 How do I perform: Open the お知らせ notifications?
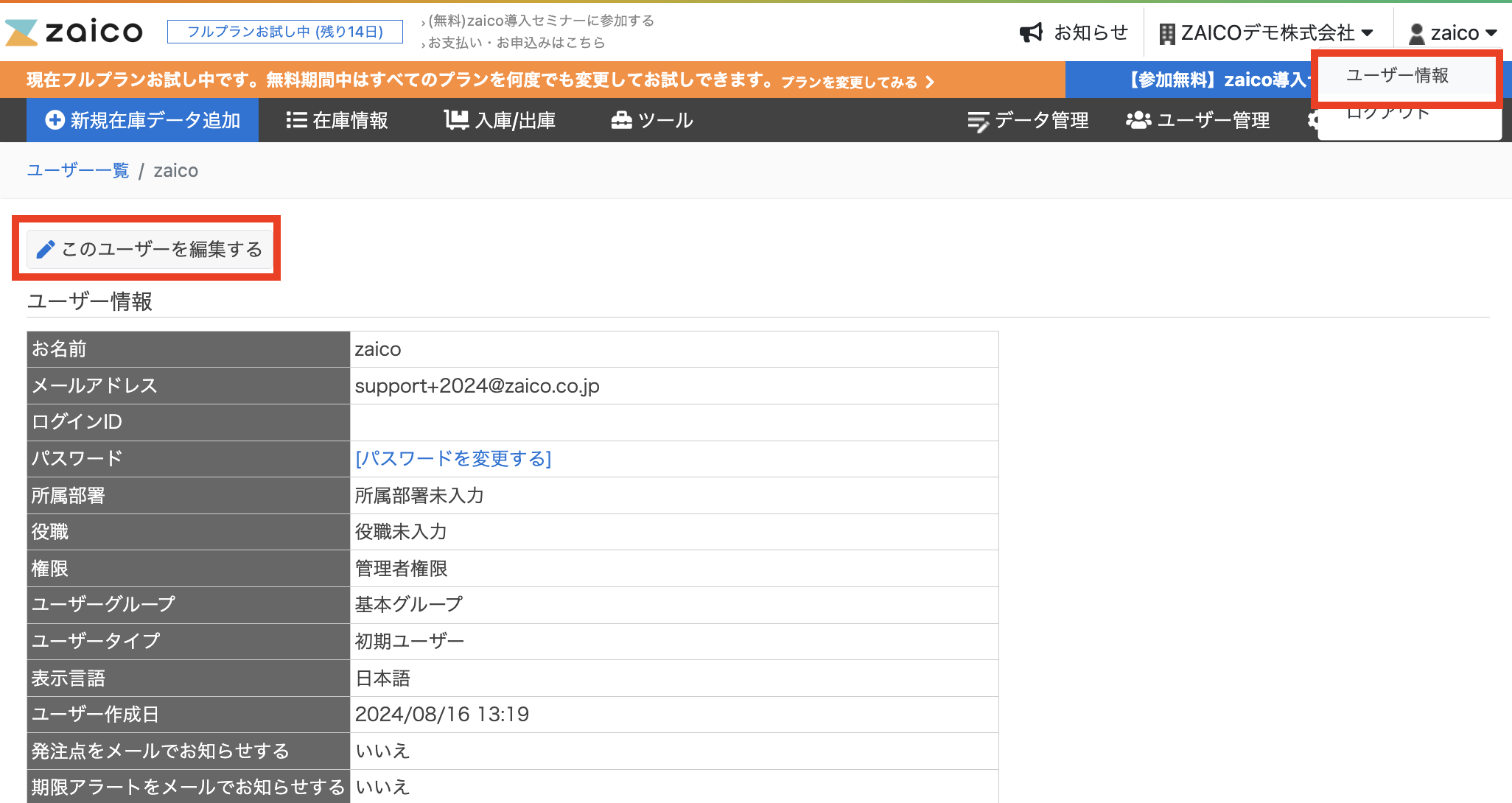1074,32
